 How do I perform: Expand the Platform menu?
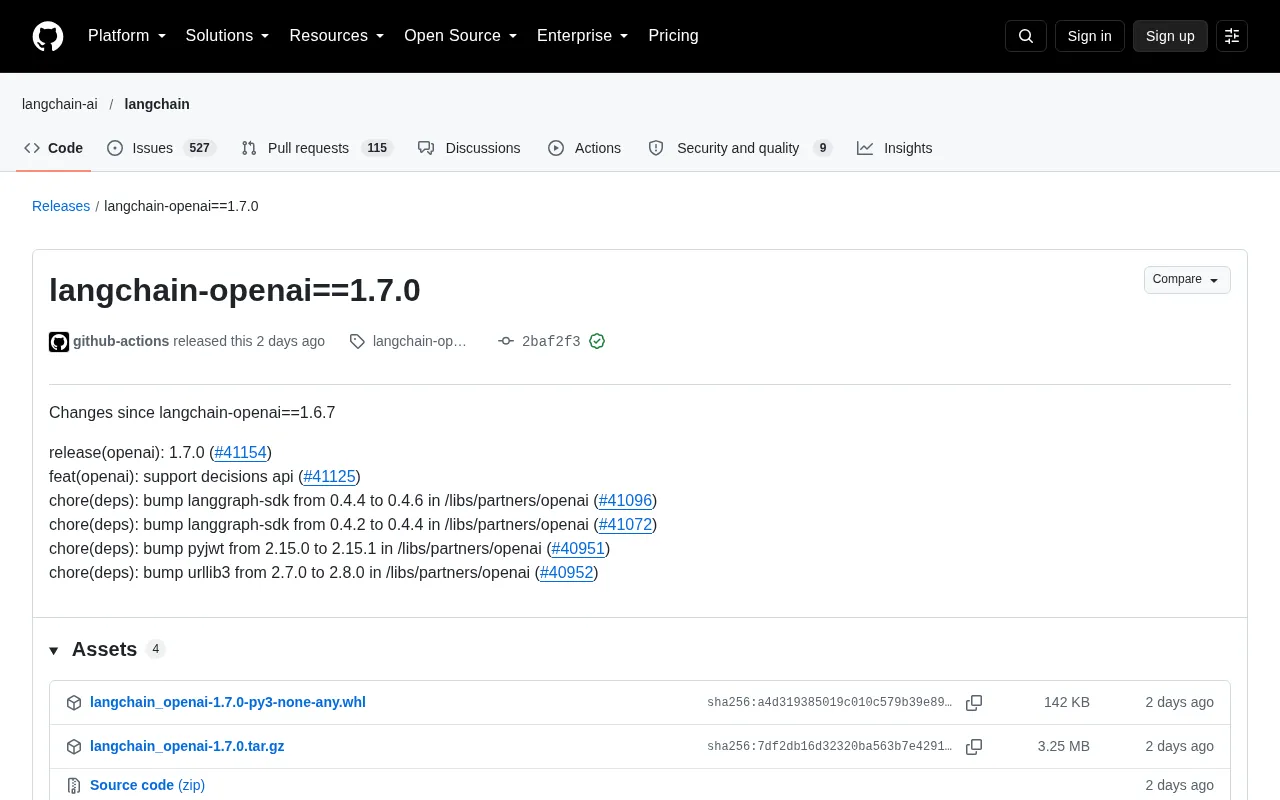(x=127, y=36)
